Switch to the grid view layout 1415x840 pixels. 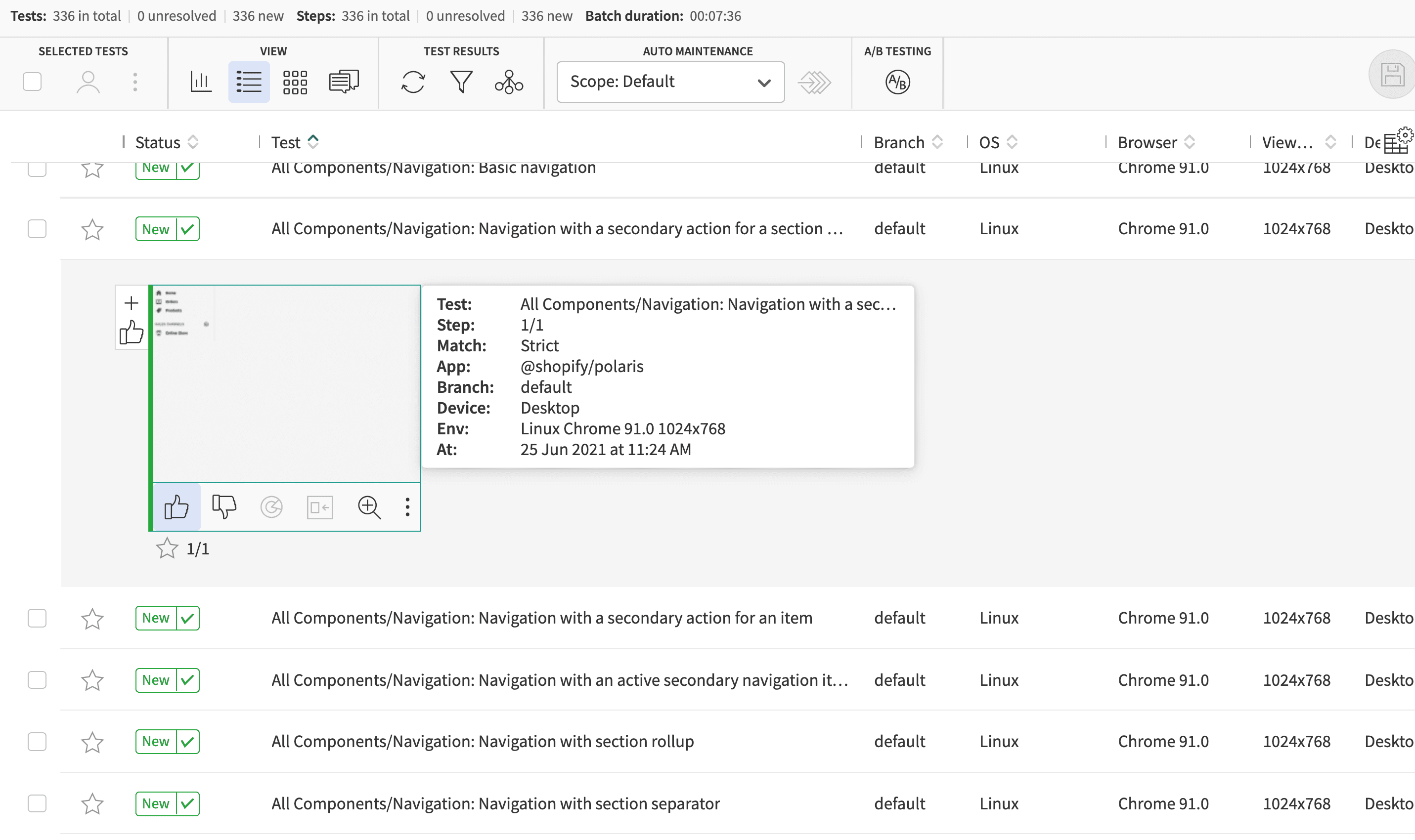(295, 81)
